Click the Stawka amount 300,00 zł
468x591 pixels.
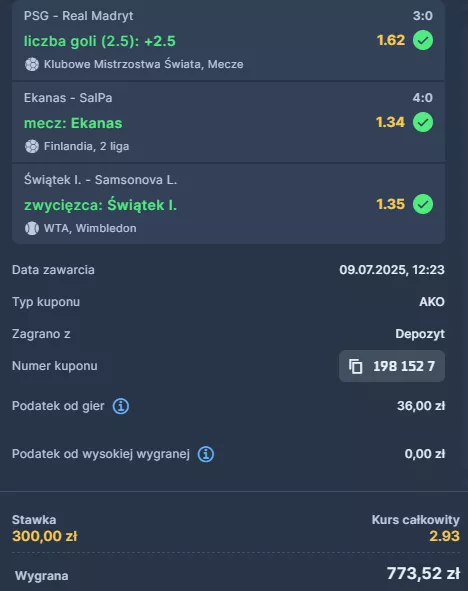[44, 536]
